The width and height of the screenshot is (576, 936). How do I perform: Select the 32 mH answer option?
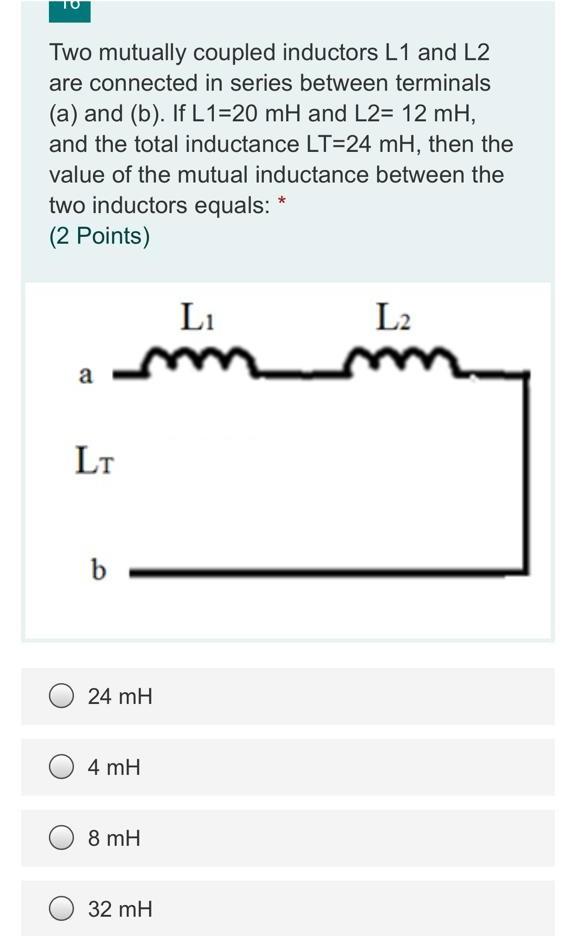pos(62,909)
